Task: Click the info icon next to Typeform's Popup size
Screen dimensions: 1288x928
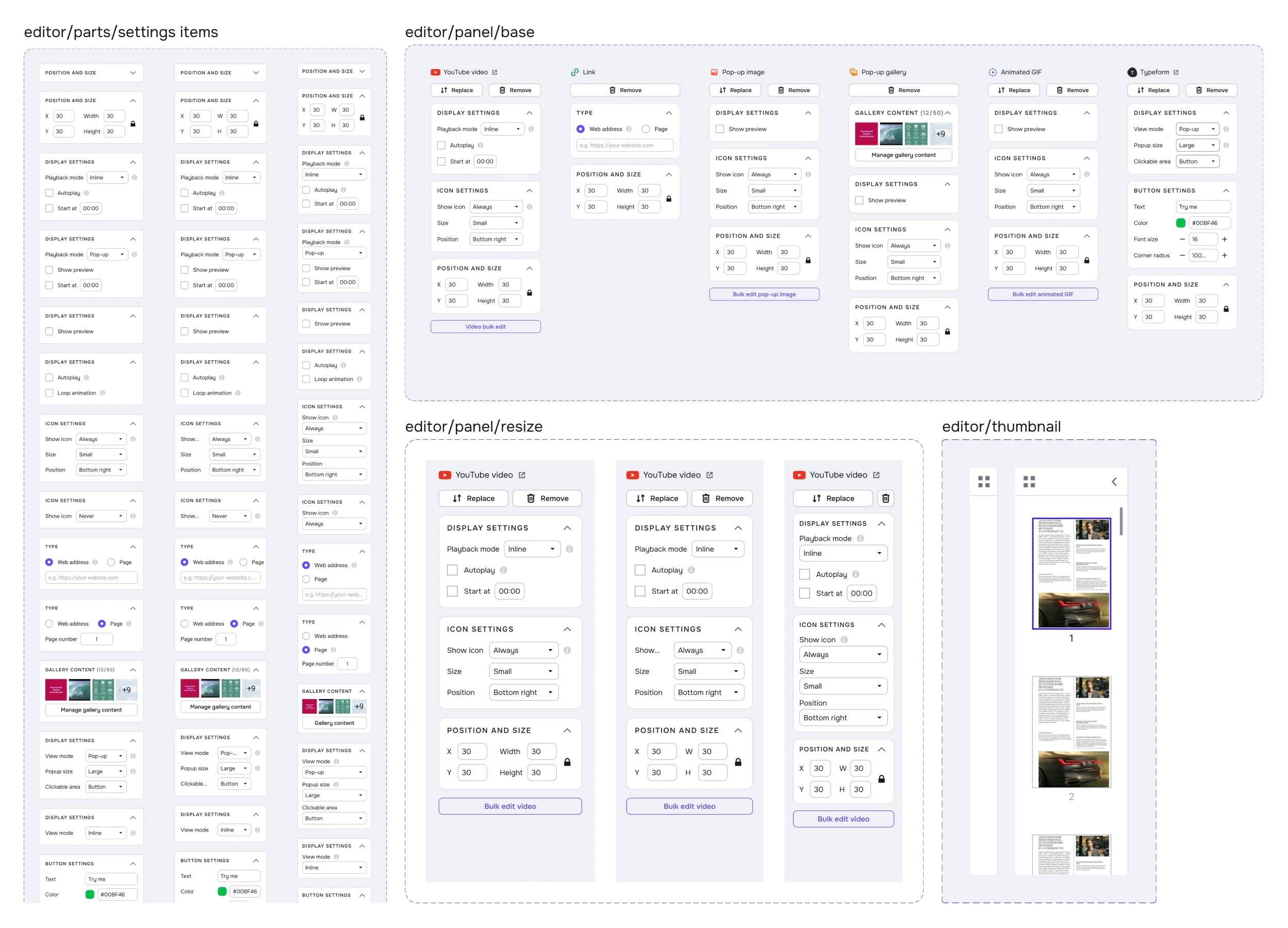Action: click(x=1226, y=145)
